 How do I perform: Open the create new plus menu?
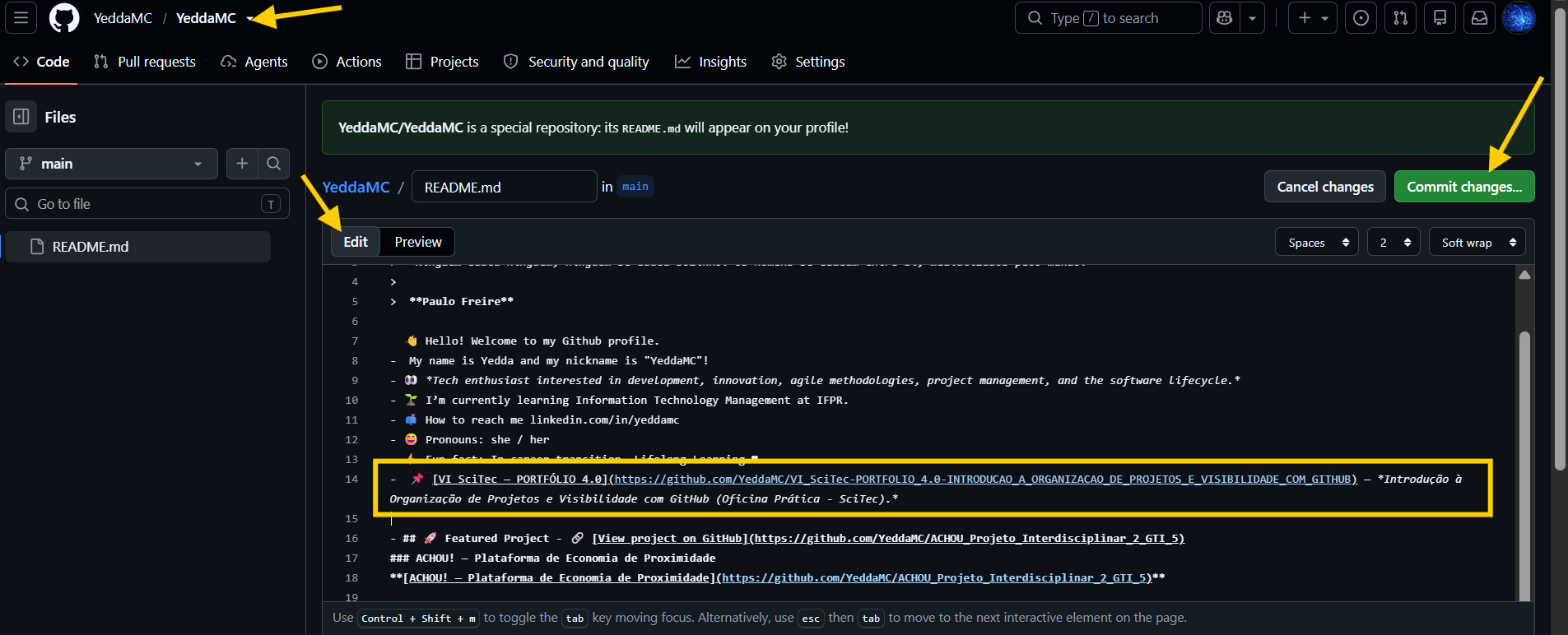1313,17
